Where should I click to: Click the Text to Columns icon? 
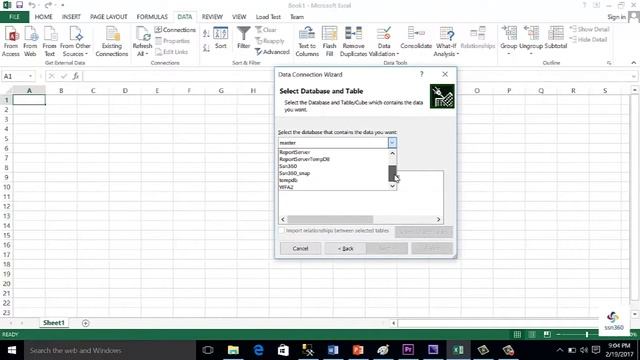pos(307,41)
